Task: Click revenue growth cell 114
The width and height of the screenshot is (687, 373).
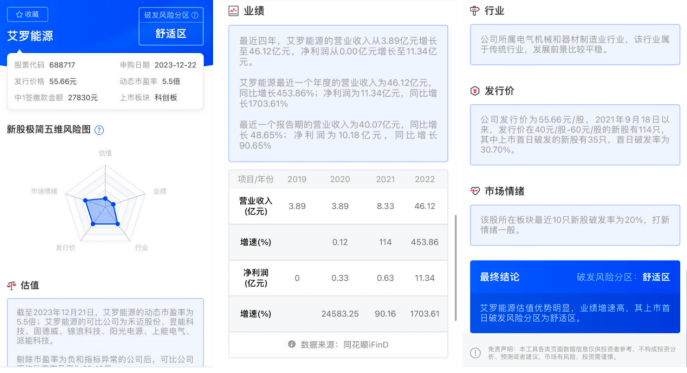Action: (386, 242)
